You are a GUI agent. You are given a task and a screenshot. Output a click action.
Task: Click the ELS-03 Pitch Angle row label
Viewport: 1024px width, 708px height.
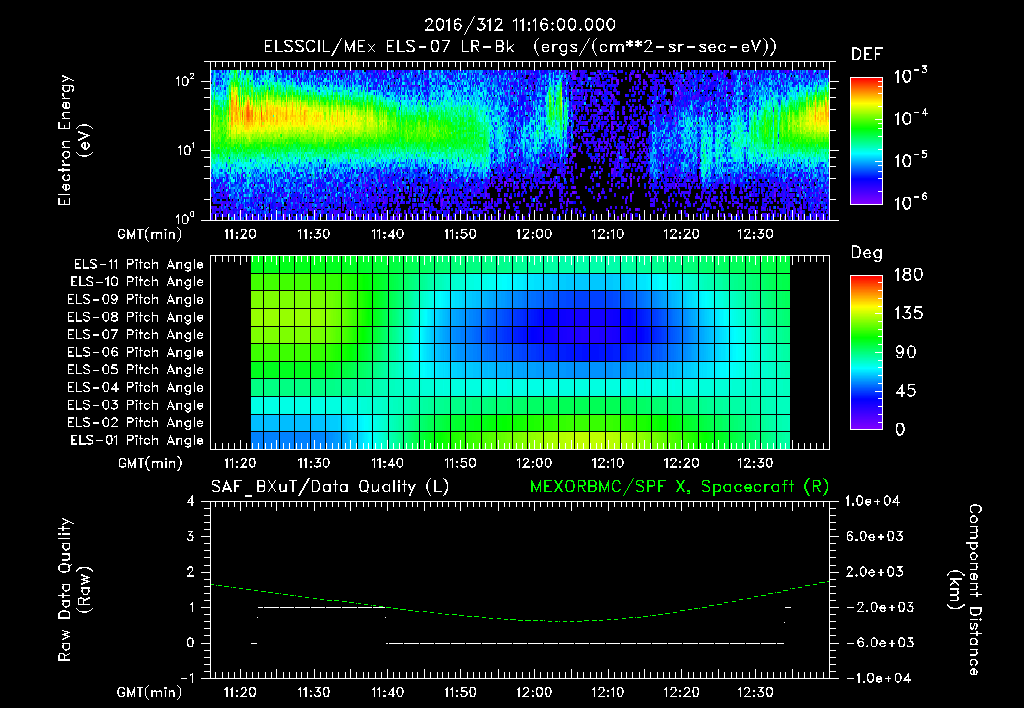coord(136,405)
